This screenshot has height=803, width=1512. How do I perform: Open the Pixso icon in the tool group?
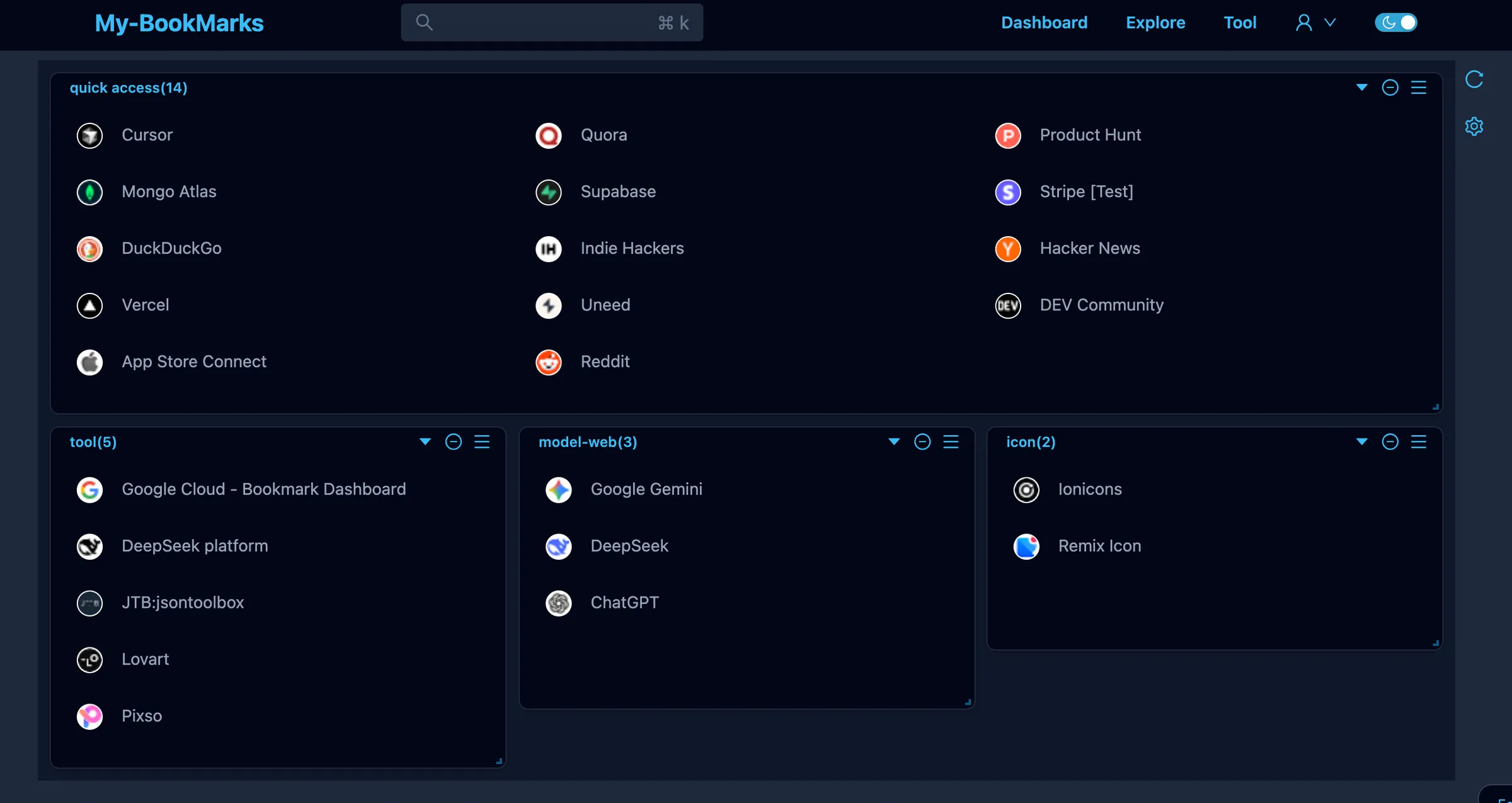click(89, 716)
